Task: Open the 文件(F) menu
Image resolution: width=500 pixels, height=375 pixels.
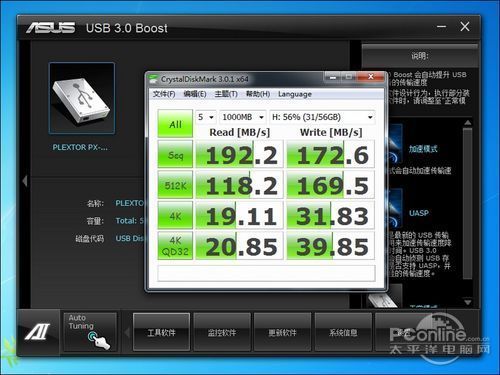Action: 164,94
